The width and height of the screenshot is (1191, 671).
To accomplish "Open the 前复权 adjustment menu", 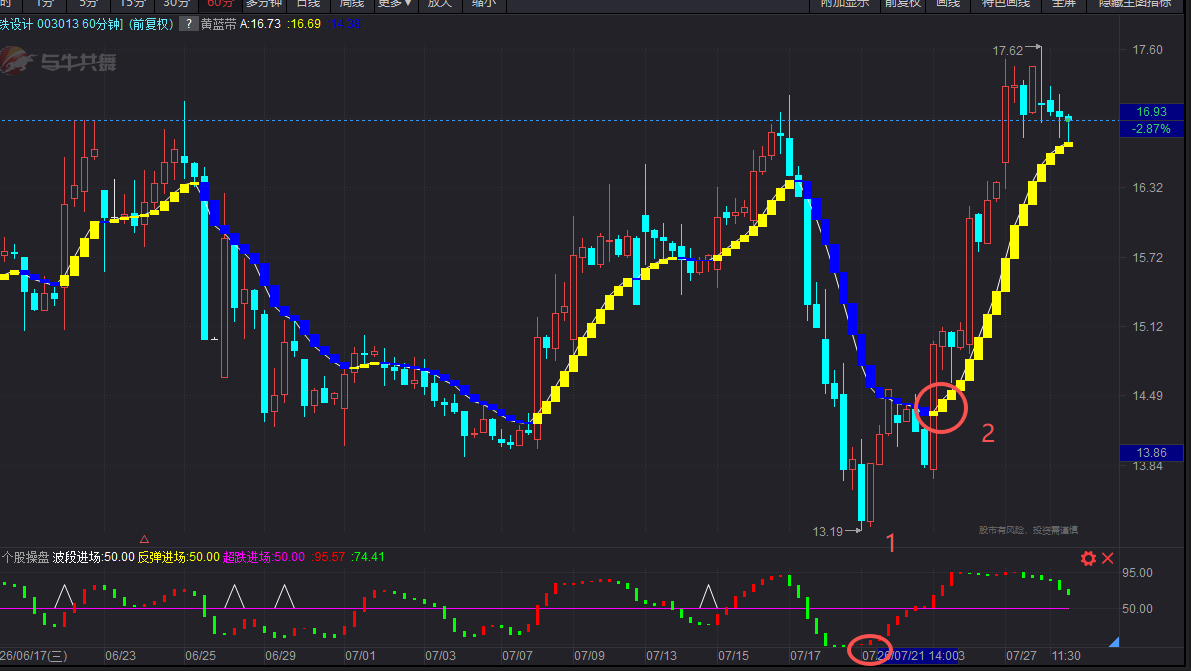I will point(902,4).
